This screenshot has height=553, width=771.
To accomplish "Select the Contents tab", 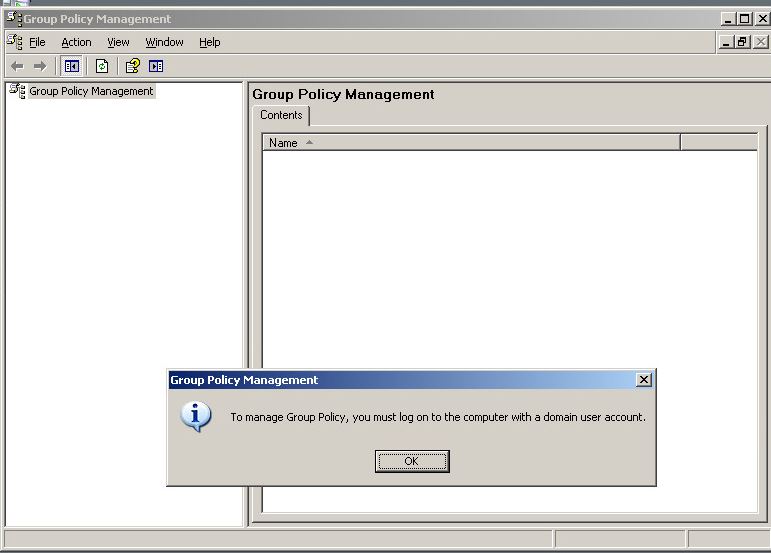I will [x=281, y=115].
